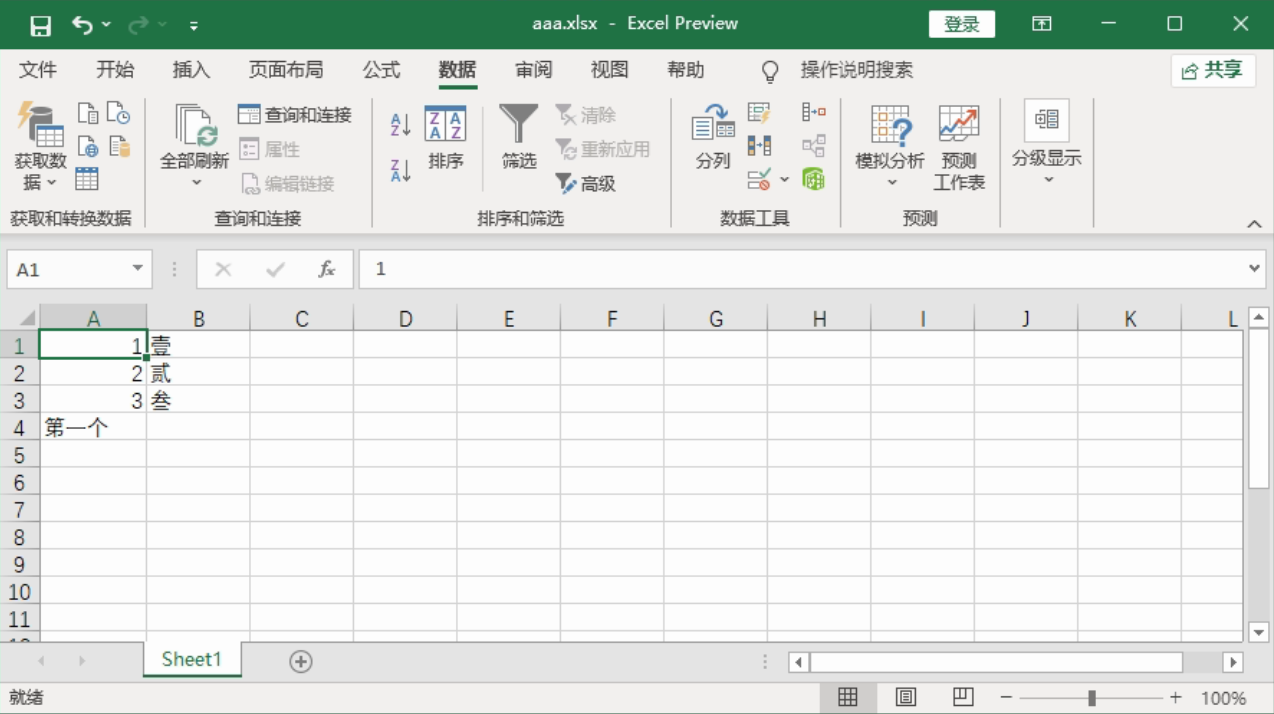1274x714 pixels.
Task: Click the Sort descending Z-A icon
Action: coord(400,170)
